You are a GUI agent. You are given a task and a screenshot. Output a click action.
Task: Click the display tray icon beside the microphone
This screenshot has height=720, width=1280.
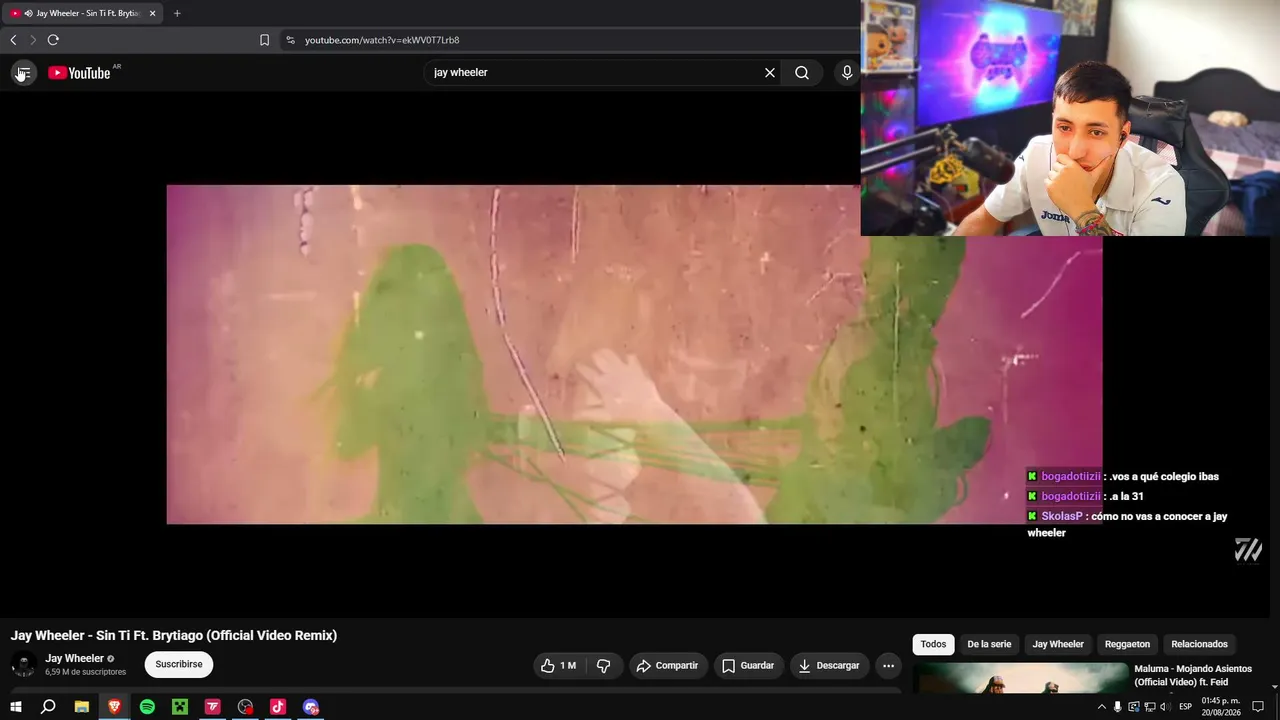[1134, 707]
